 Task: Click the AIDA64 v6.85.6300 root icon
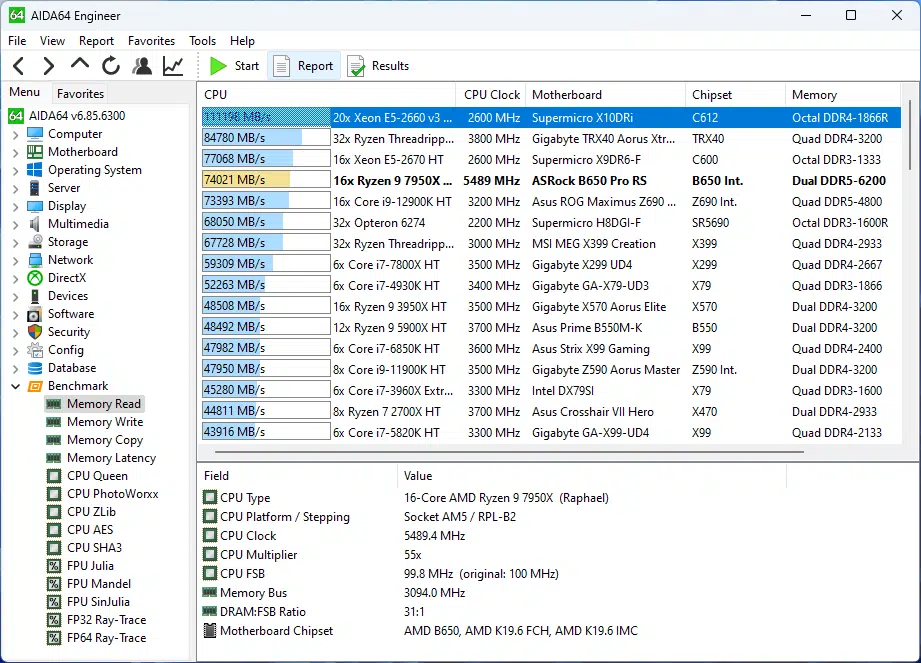tap(16, 116)
